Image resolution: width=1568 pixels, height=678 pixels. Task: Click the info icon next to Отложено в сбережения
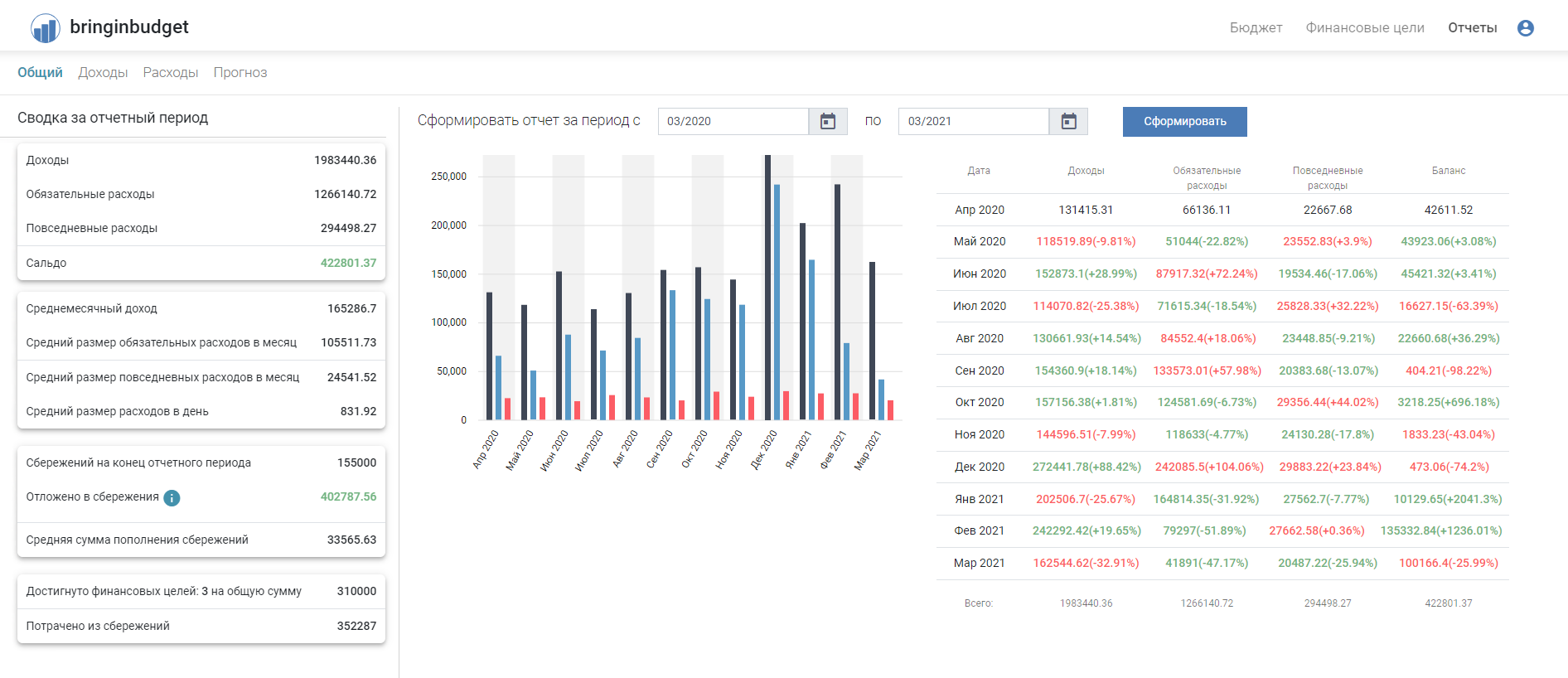tap(172, 498)
